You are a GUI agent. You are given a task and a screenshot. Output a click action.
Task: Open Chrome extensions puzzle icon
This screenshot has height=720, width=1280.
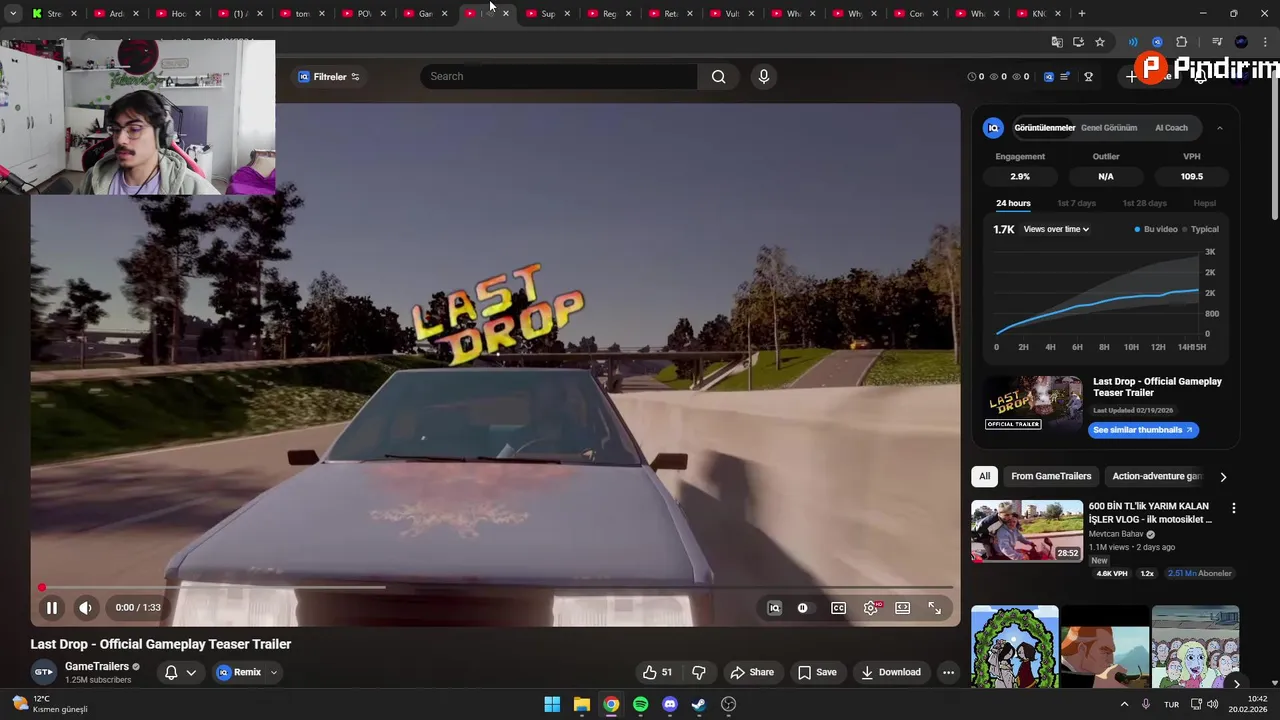1181,42
